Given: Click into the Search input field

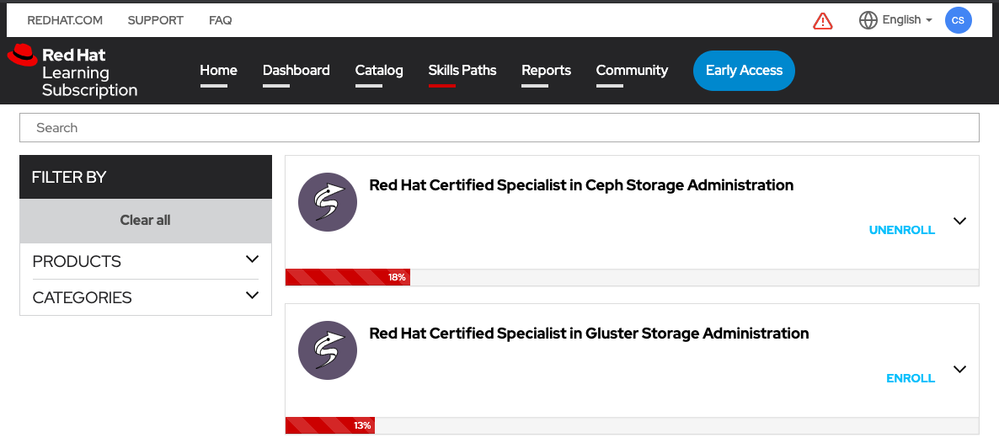Looking at the screenshot, I should 499,128.
